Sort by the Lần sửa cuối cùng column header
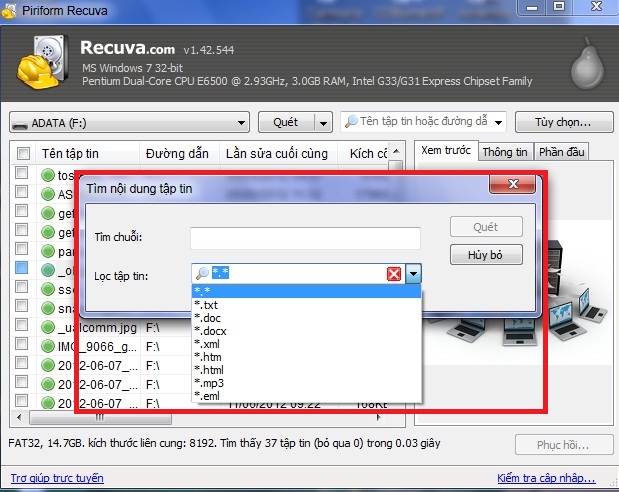The width and height of the screenshot is (619, 492). tap(278, 154)
